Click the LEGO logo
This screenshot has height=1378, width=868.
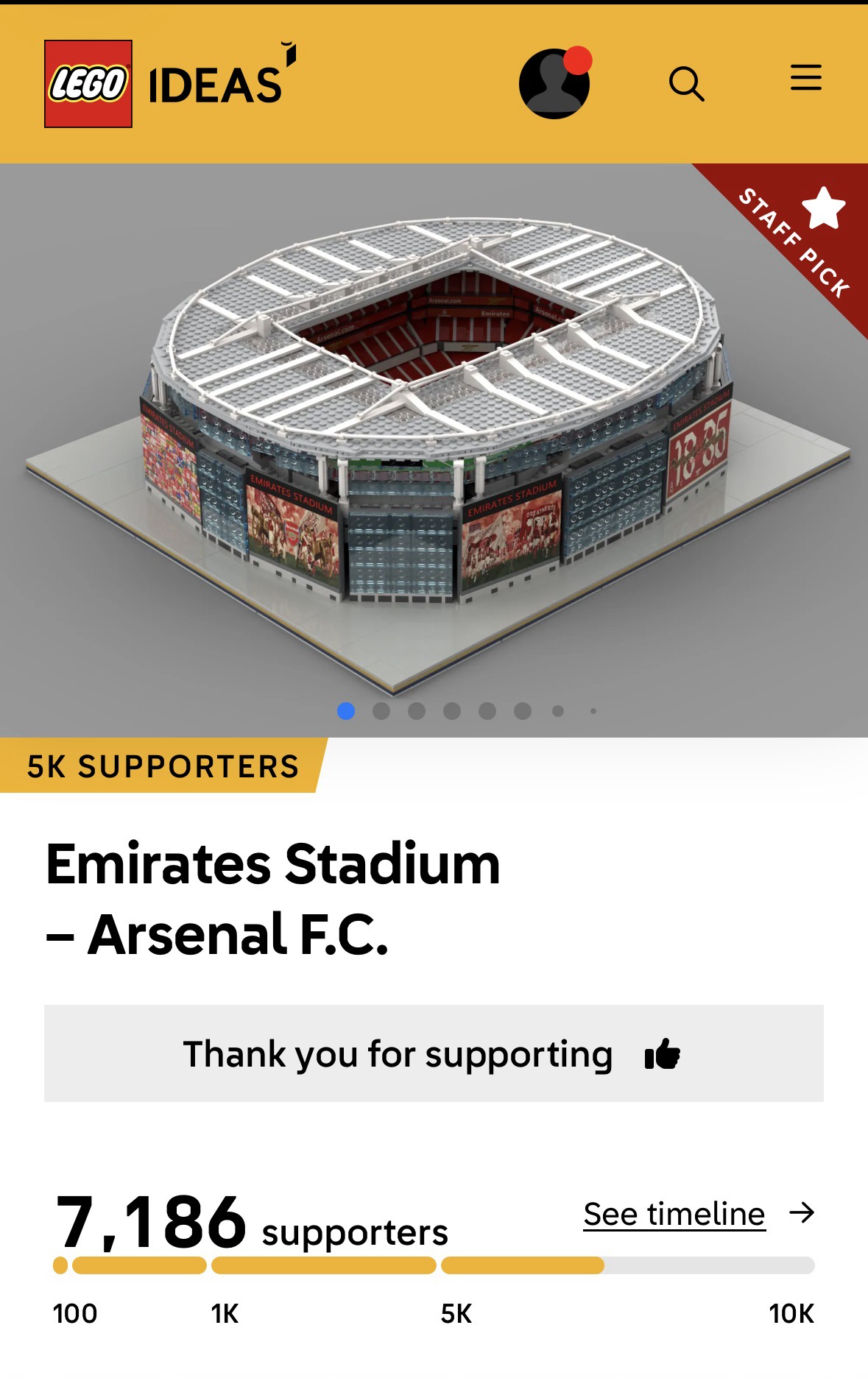(x=88, y=84)
